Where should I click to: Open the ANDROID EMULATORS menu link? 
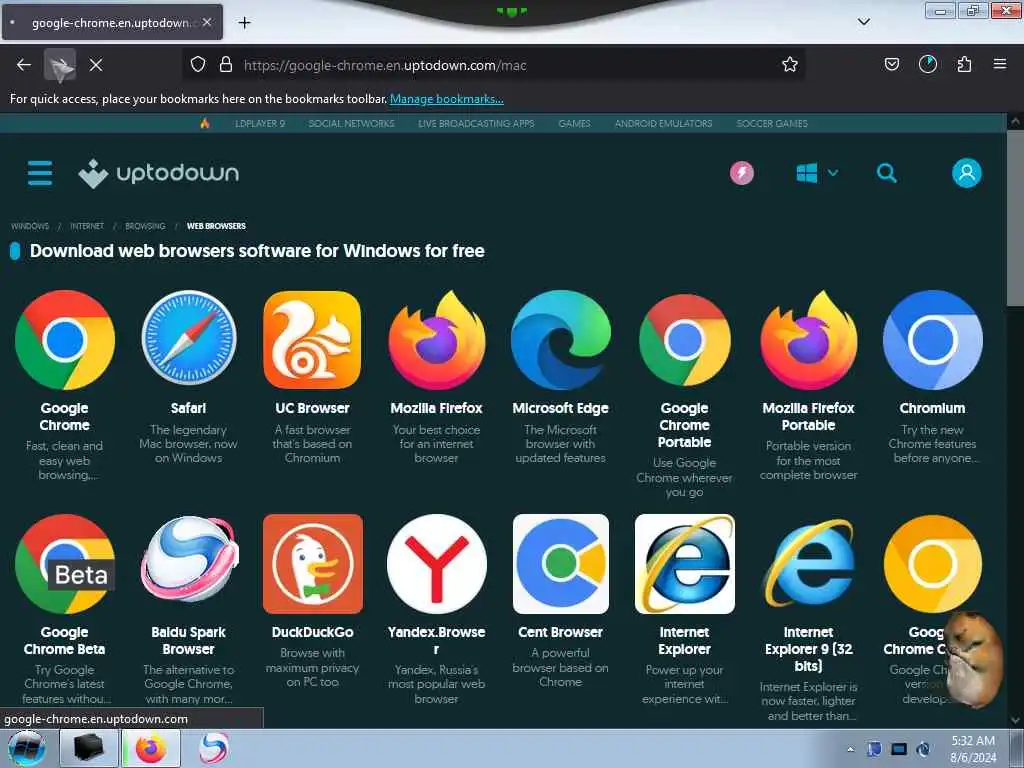tap(663, 123)
